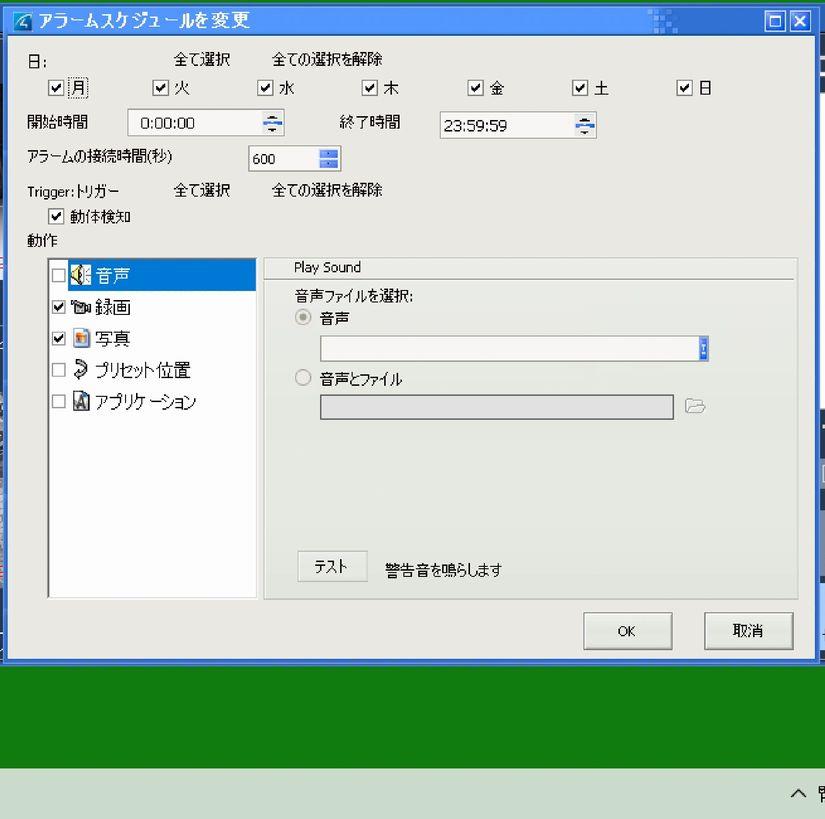Click 全ての選択を解除 link next to 日
Image resolution: width=825 pixels, height=819 pixels.
tap(327, 59)
